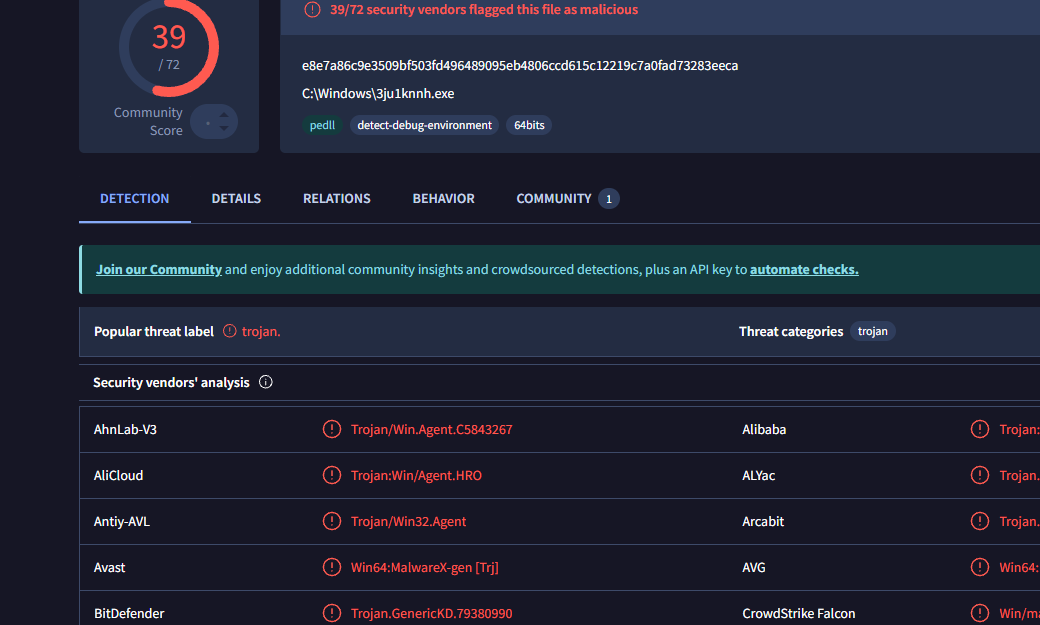This screenshot has width=1040, height=625.
Task: Click the AhnLab-V3 vendor name
Action: [125, 429]
